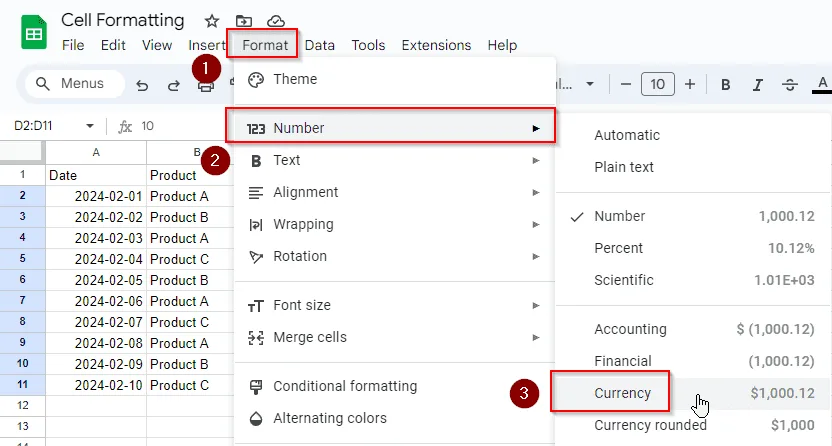
Task: Click the select-all corner box
Action: (22, 153)
